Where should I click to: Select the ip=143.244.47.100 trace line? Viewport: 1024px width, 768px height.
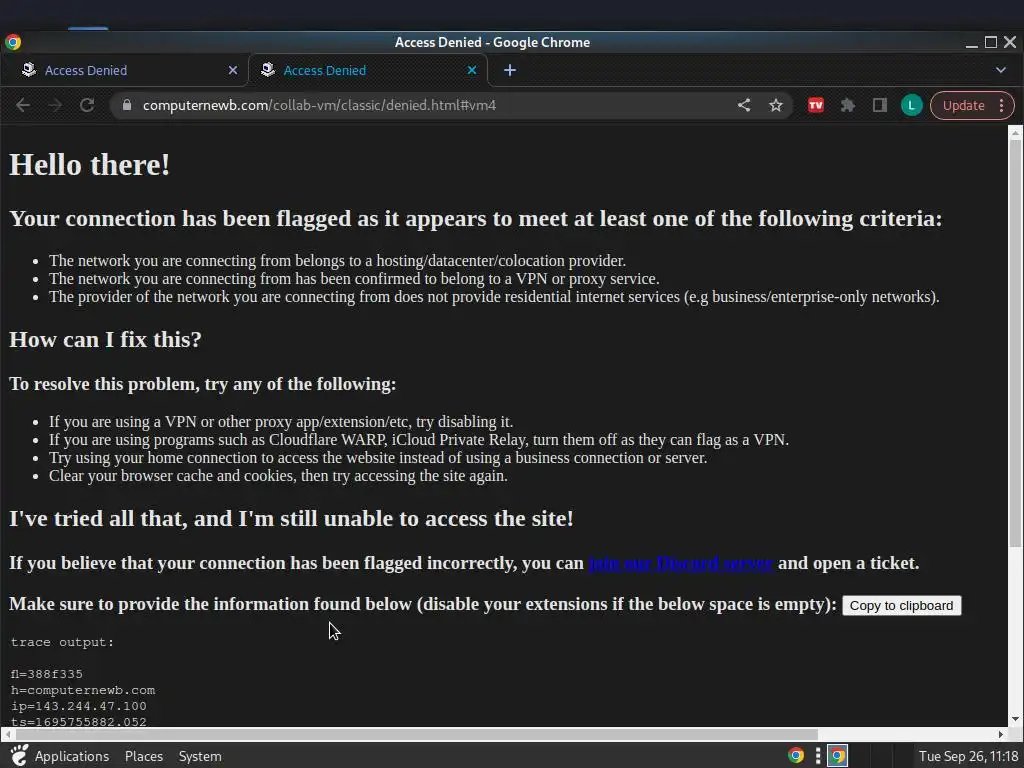(x=78, y=706)
